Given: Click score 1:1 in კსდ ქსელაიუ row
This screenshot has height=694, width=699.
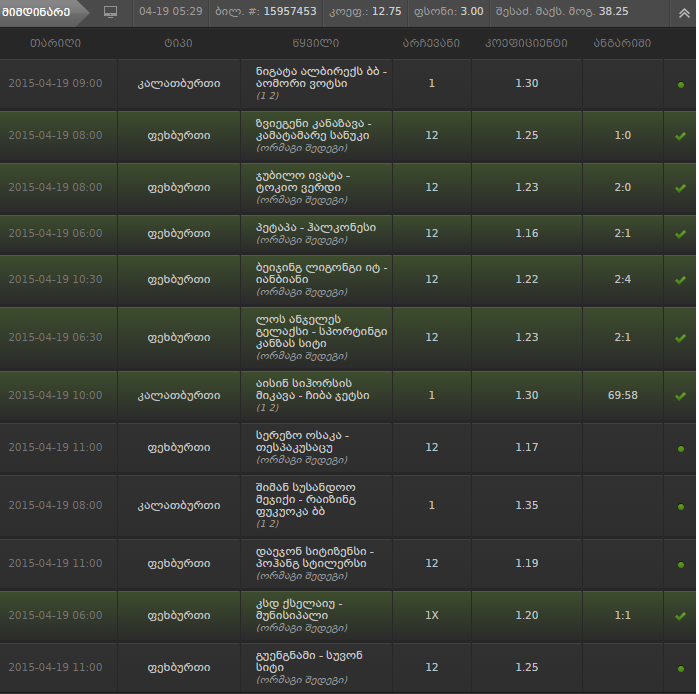Looking at the screenshot, I should (x=622, y=616).
